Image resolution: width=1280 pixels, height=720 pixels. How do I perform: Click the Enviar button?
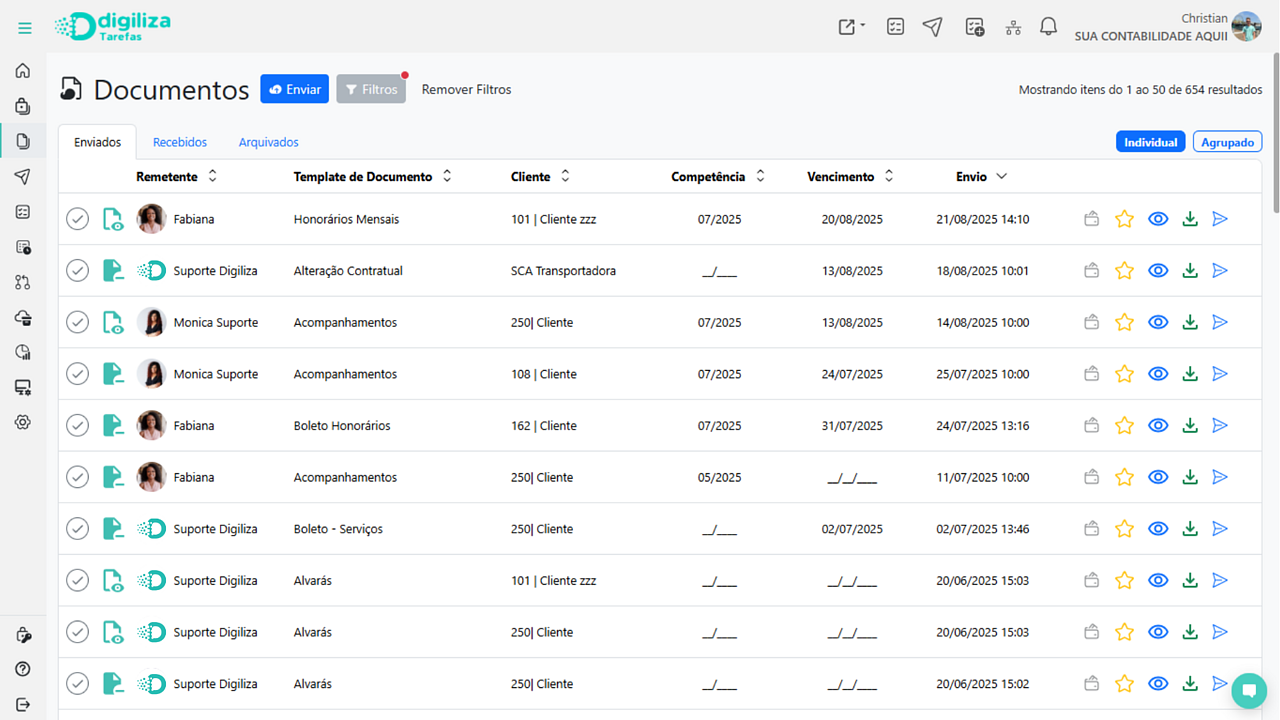pos(295,89)
